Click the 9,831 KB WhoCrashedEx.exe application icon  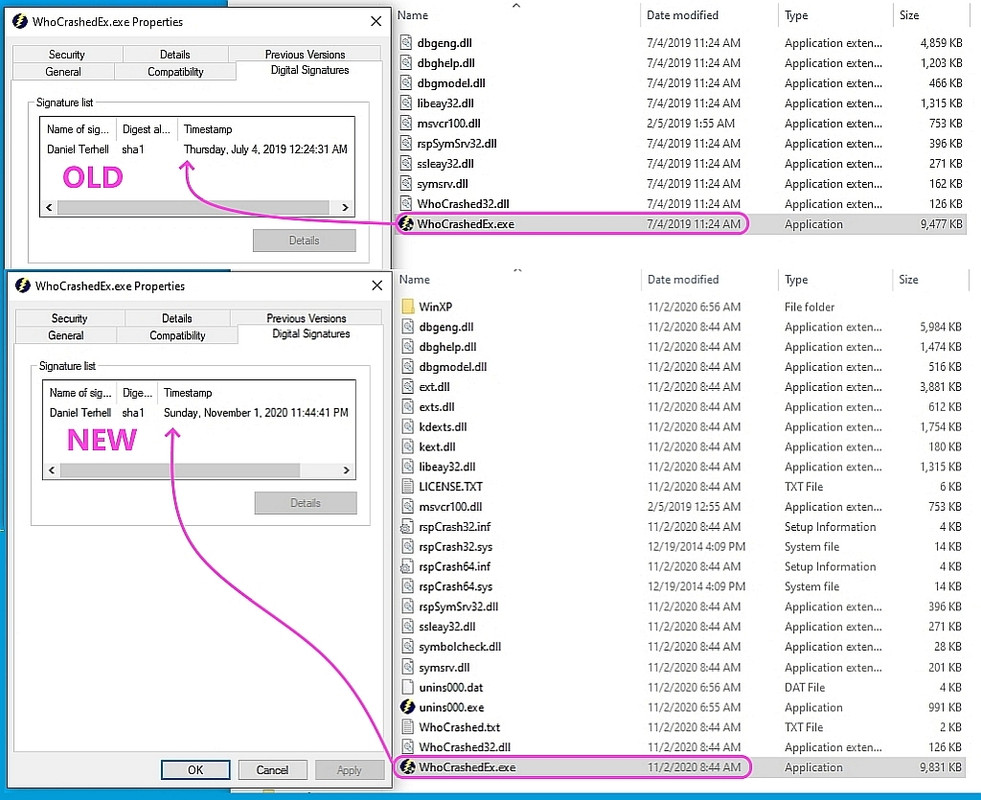pyautogui.click(x=408, y=767)
